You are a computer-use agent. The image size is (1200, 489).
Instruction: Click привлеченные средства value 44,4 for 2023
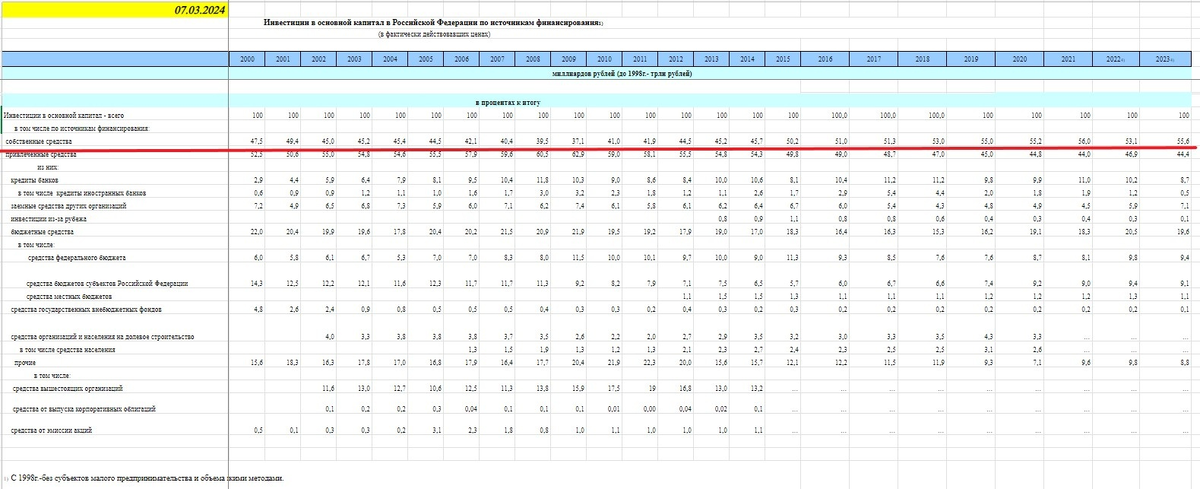click(x=1184, y=155)
